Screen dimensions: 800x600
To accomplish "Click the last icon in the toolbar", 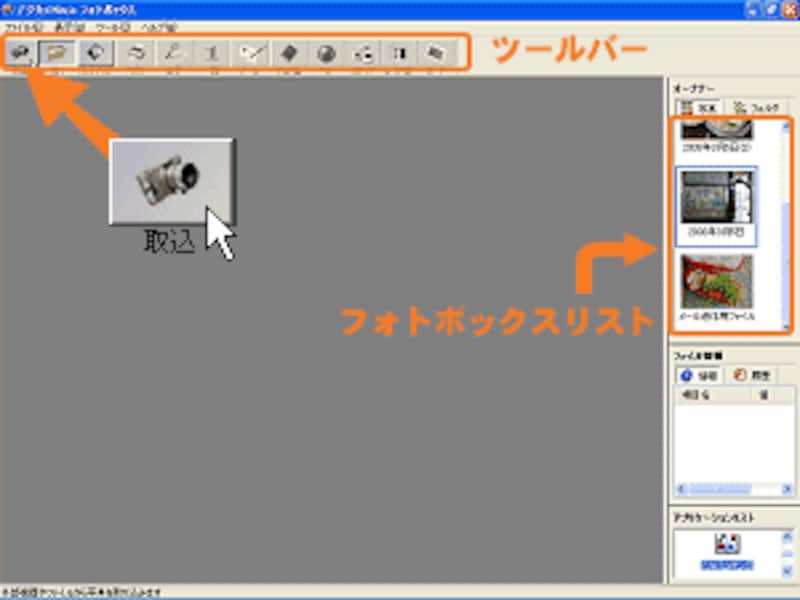I will click(435, 53).
